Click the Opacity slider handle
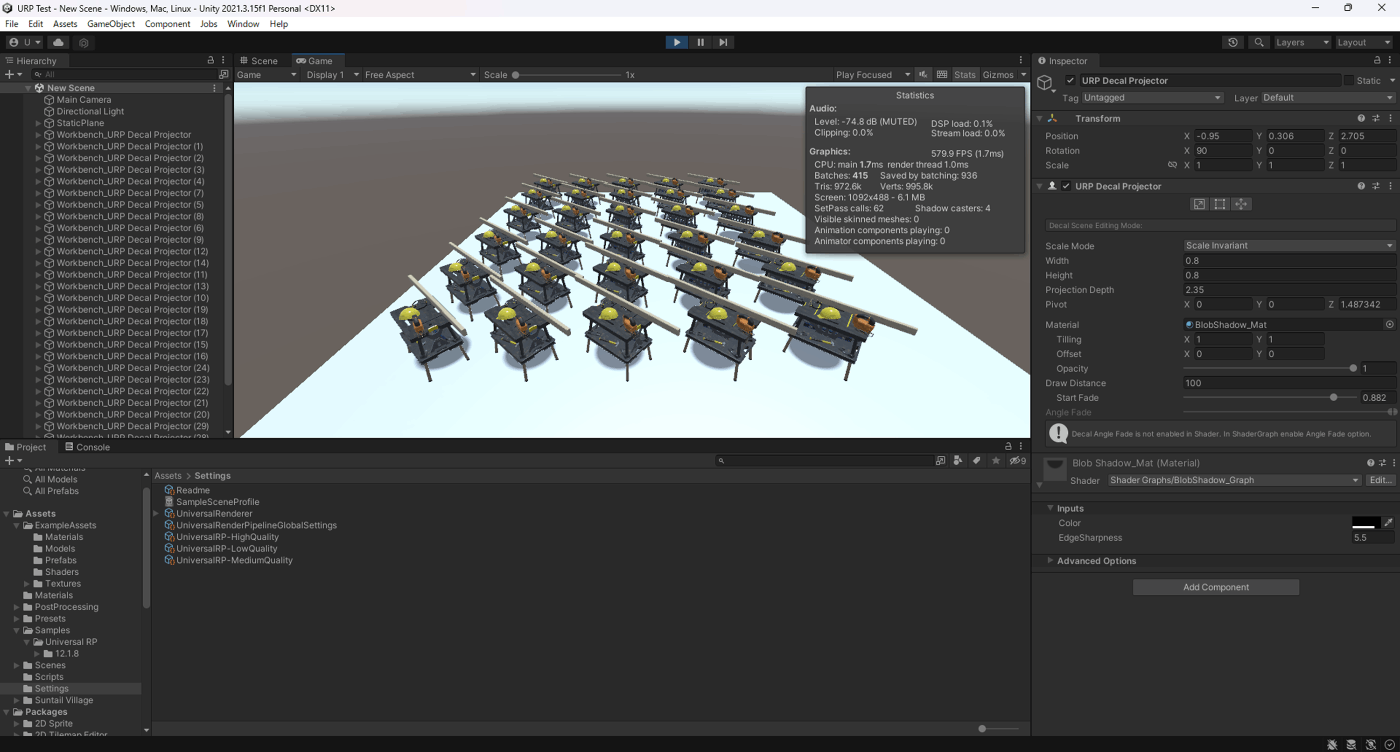 tap(1353, 368)
